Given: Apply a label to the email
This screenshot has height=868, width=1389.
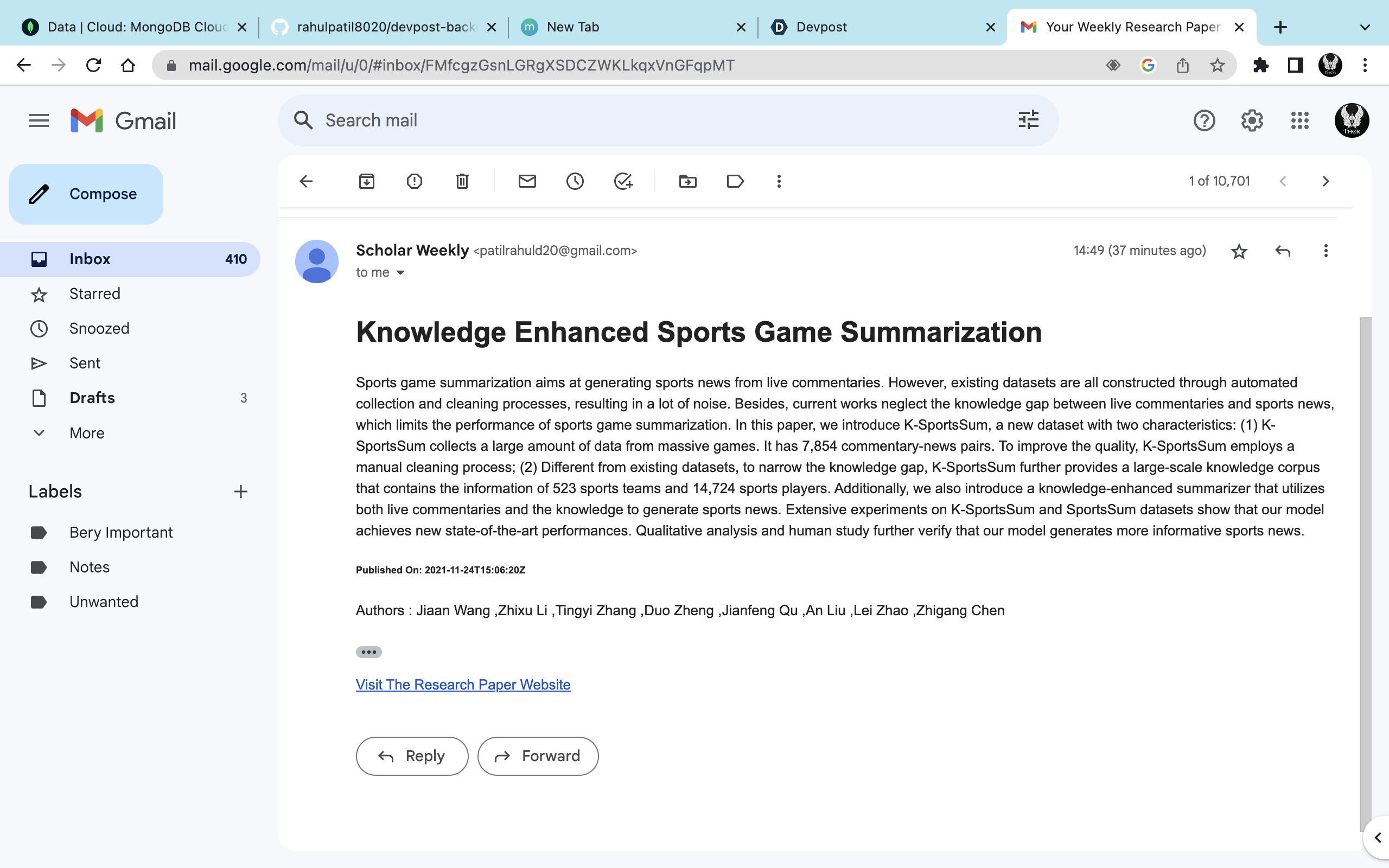Looking at the screenshot, I should coord(735,181).
